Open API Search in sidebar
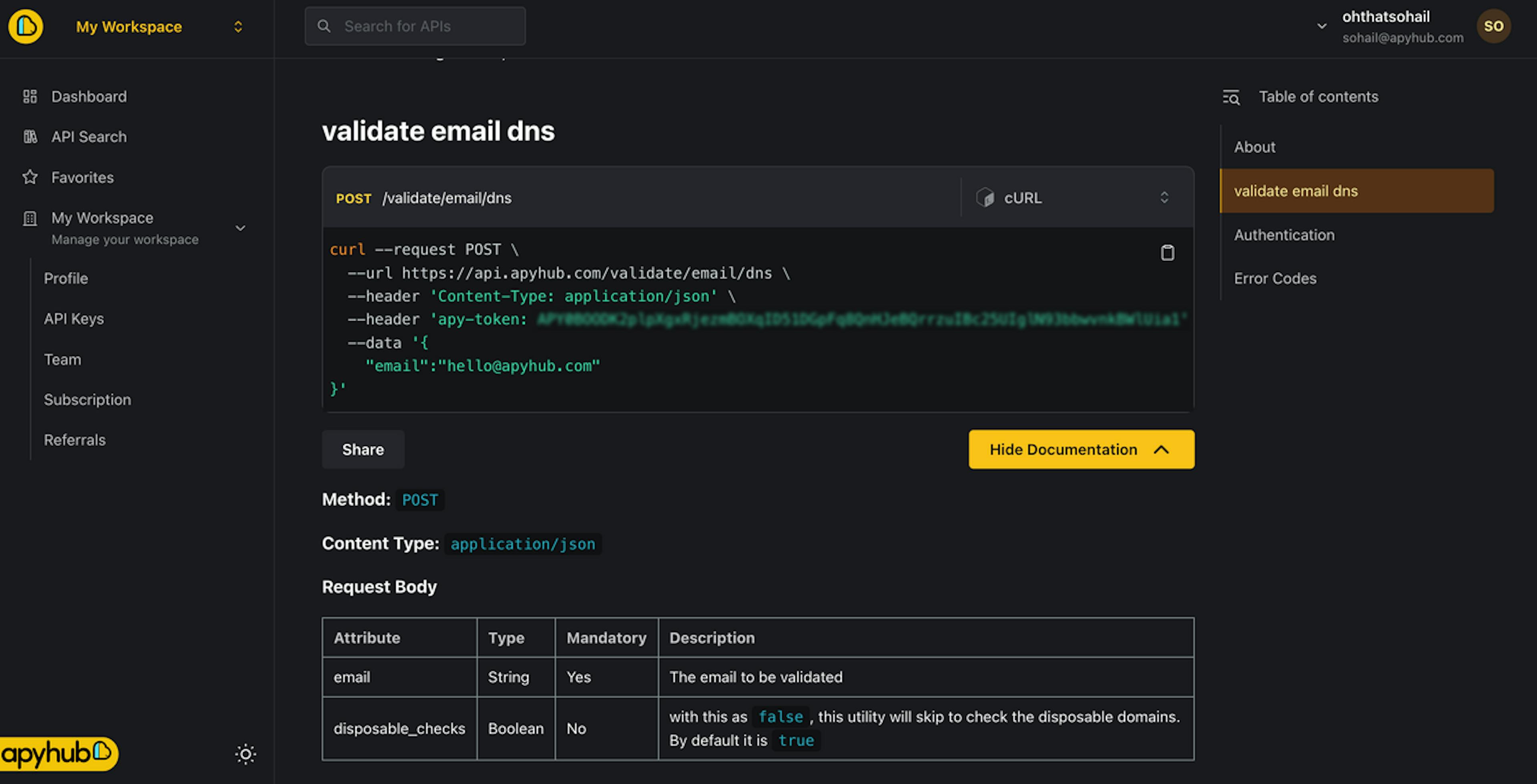1537x784 pixels. tap(89, 136)
